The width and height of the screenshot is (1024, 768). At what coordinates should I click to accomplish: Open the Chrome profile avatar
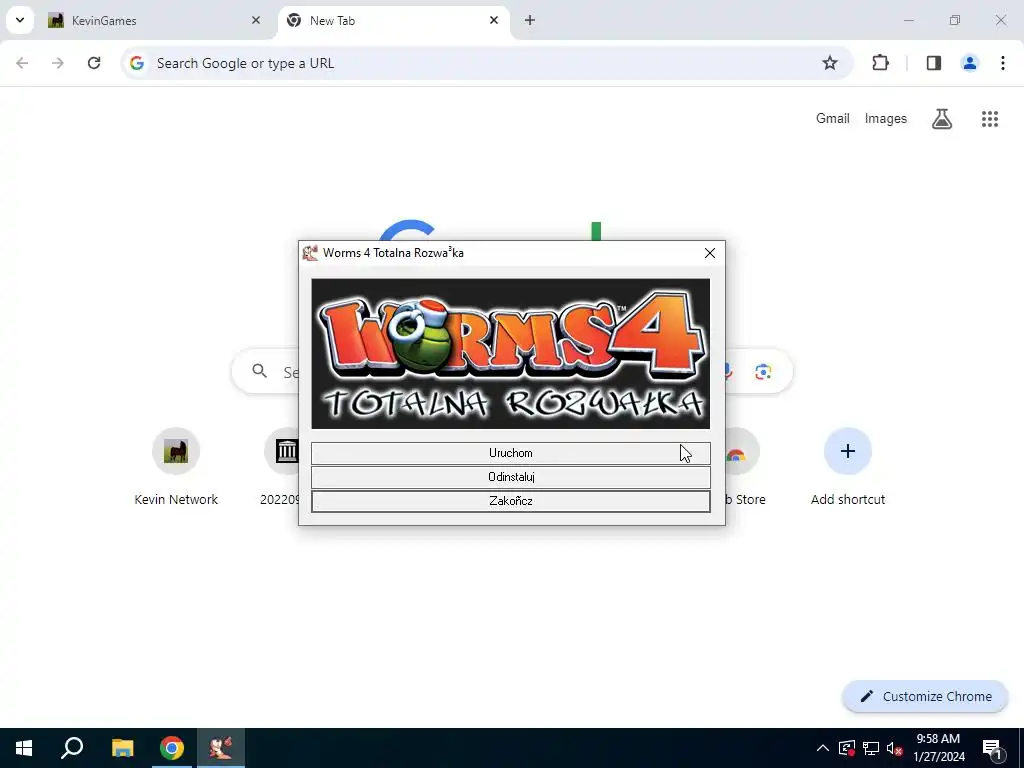click(x=970, y=63)
